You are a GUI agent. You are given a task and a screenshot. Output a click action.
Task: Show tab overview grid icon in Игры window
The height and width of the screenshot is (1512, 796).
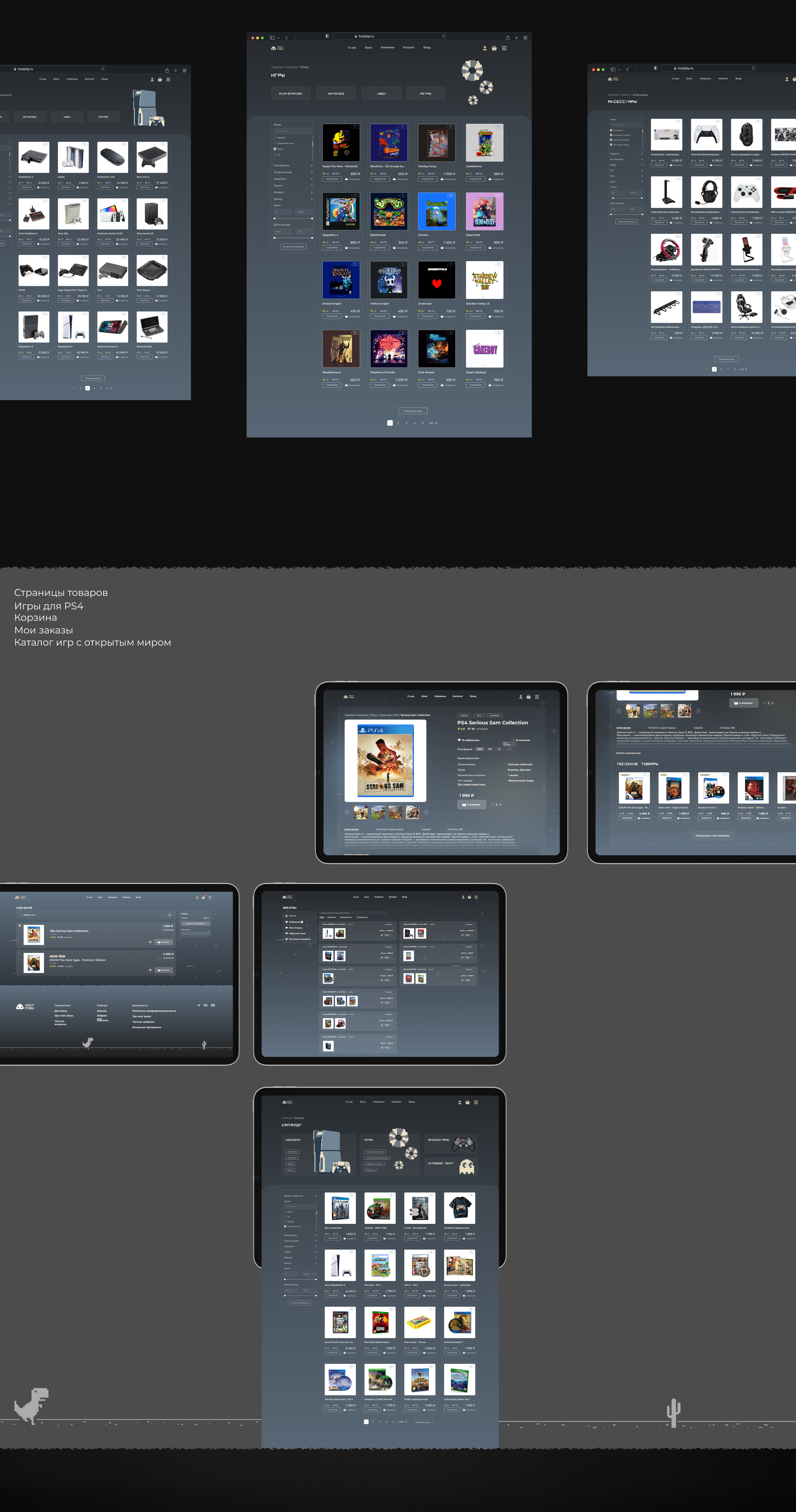click(525, 37)
